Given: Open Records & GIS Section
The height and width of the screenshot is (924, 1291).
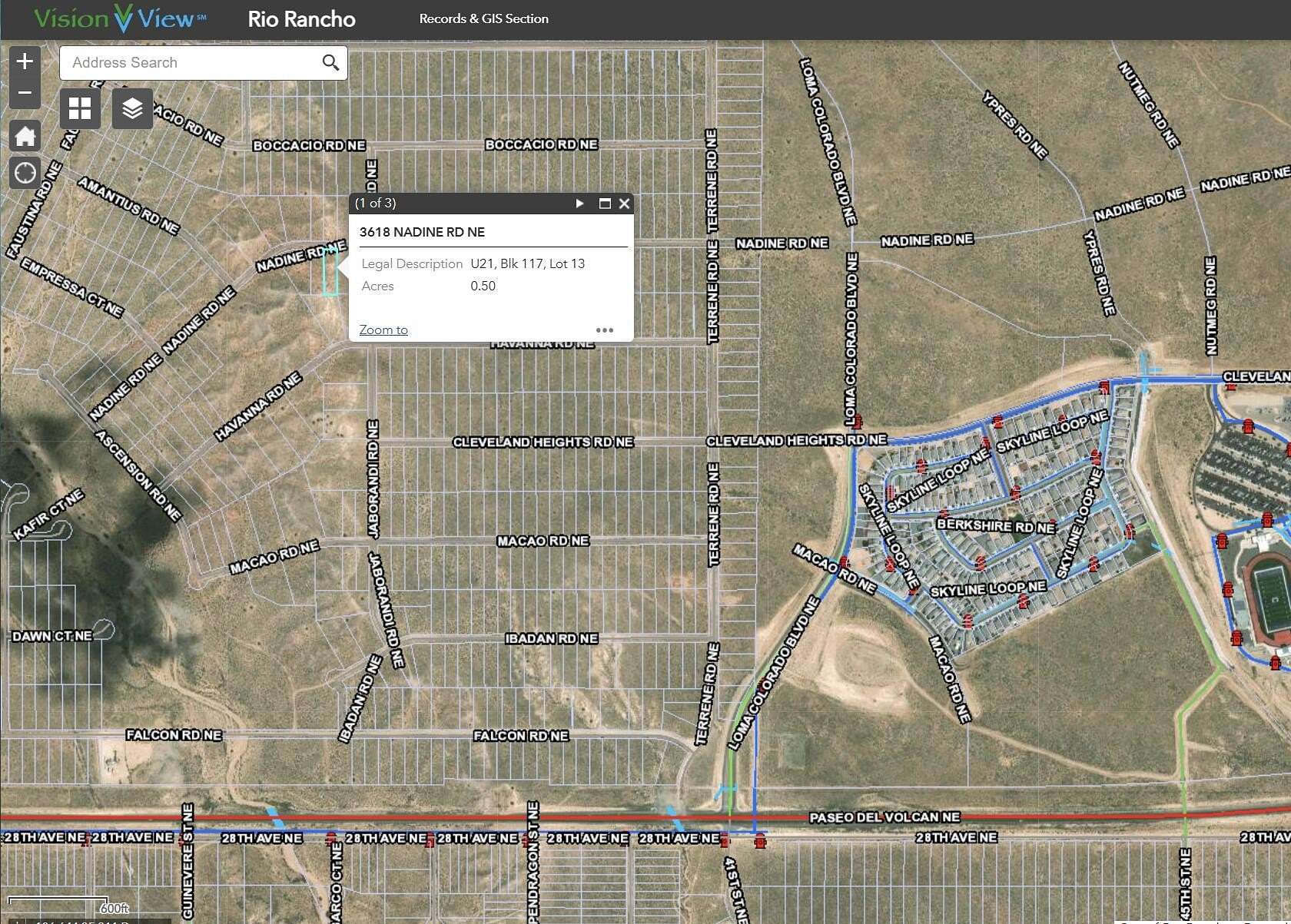Looking at the screenshot, I should pos(483,18).
